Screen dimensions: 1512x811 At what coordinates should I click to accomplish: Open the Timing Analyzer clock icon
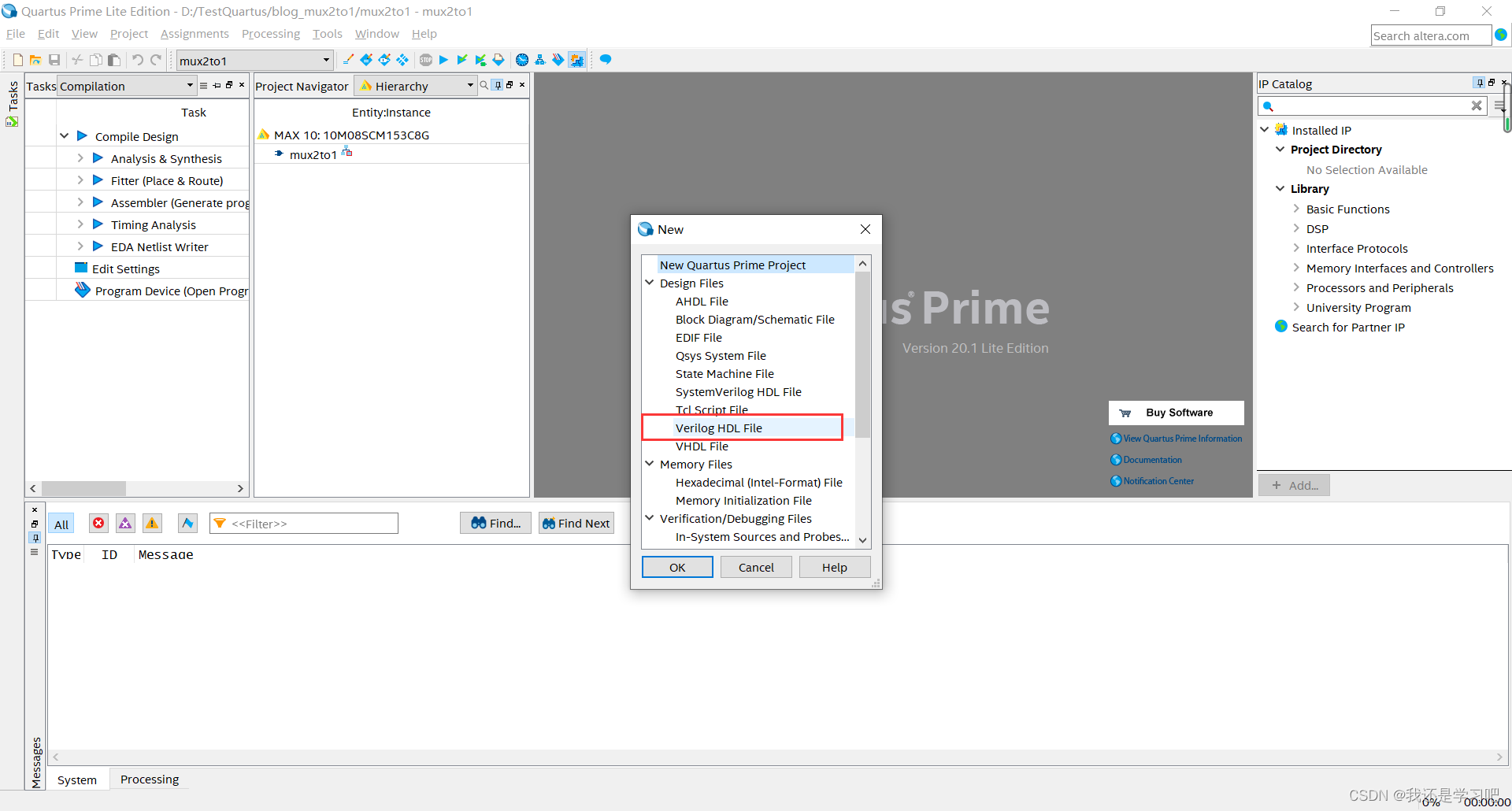click(522, 60)
